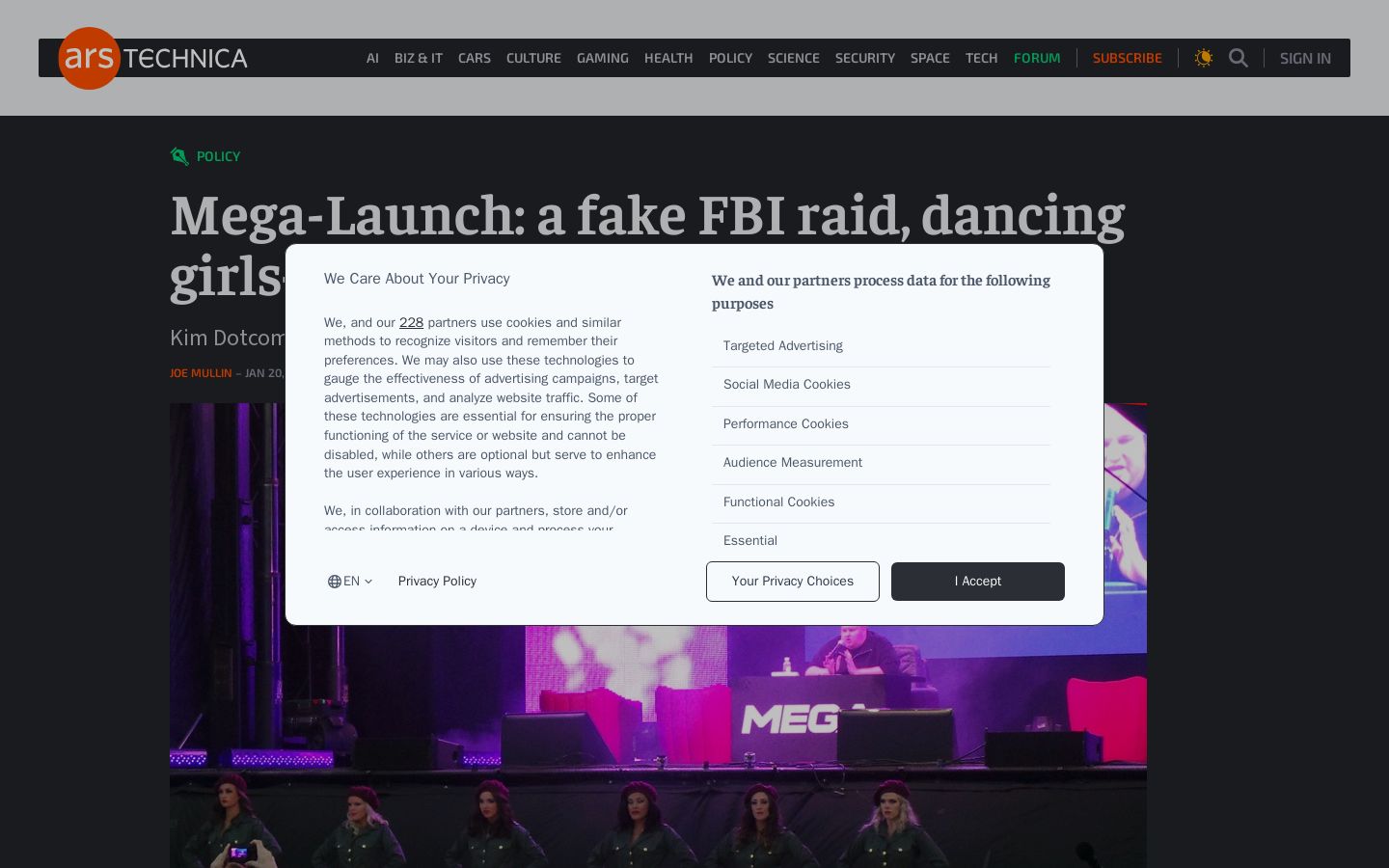Click the article headline Mega-Launch
The width and height of the screenshot is (1389, 868).
pyautogui.click(x=647, y=245)
